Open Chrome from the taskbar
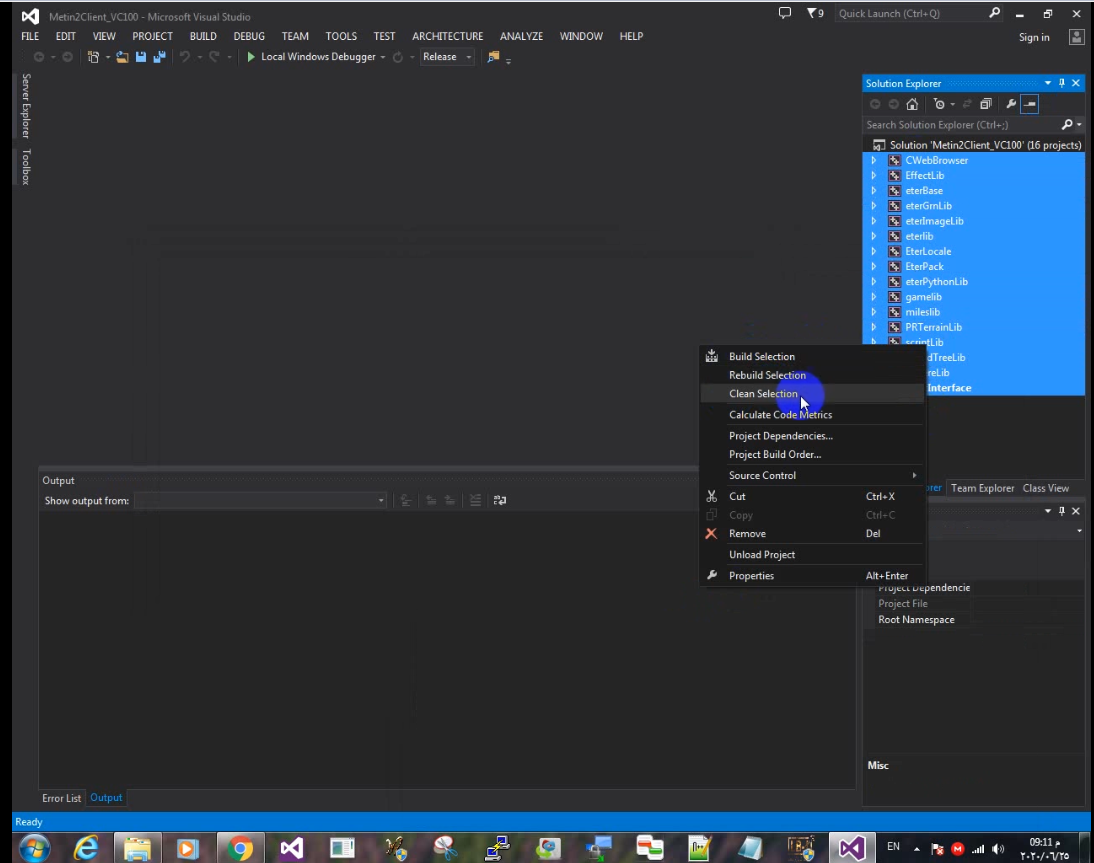 point(240,848)
